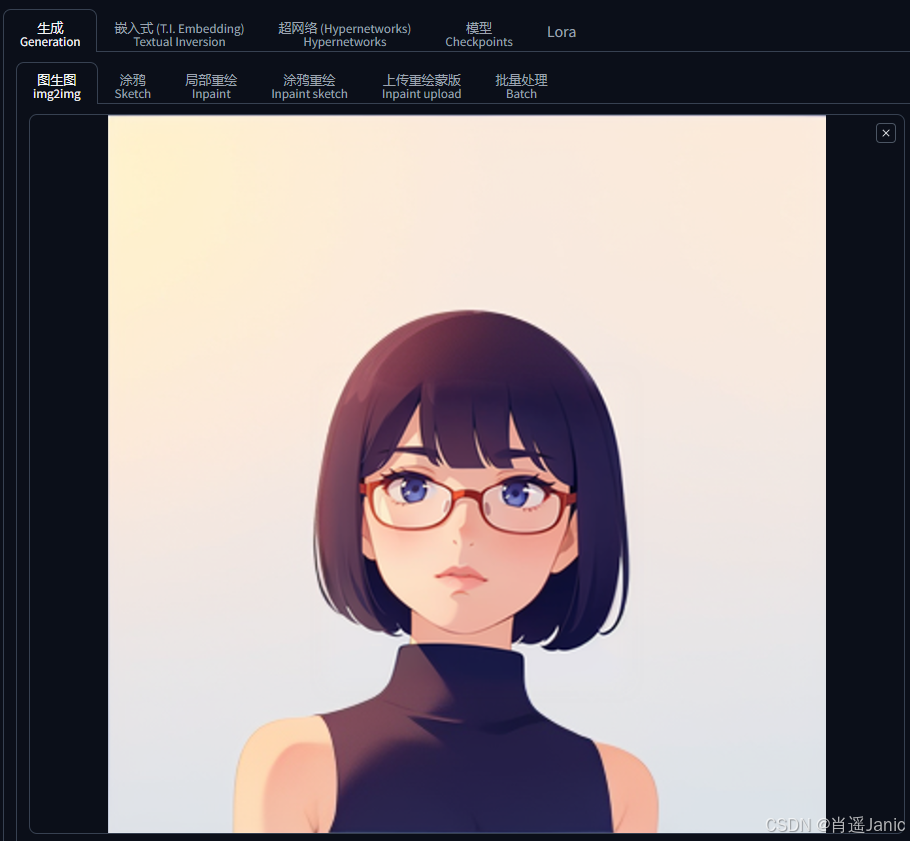This screenshot has height=841, width=910.
Task: Select the Inpaint sketch sub-tab
Action: (x=309, y=86)
